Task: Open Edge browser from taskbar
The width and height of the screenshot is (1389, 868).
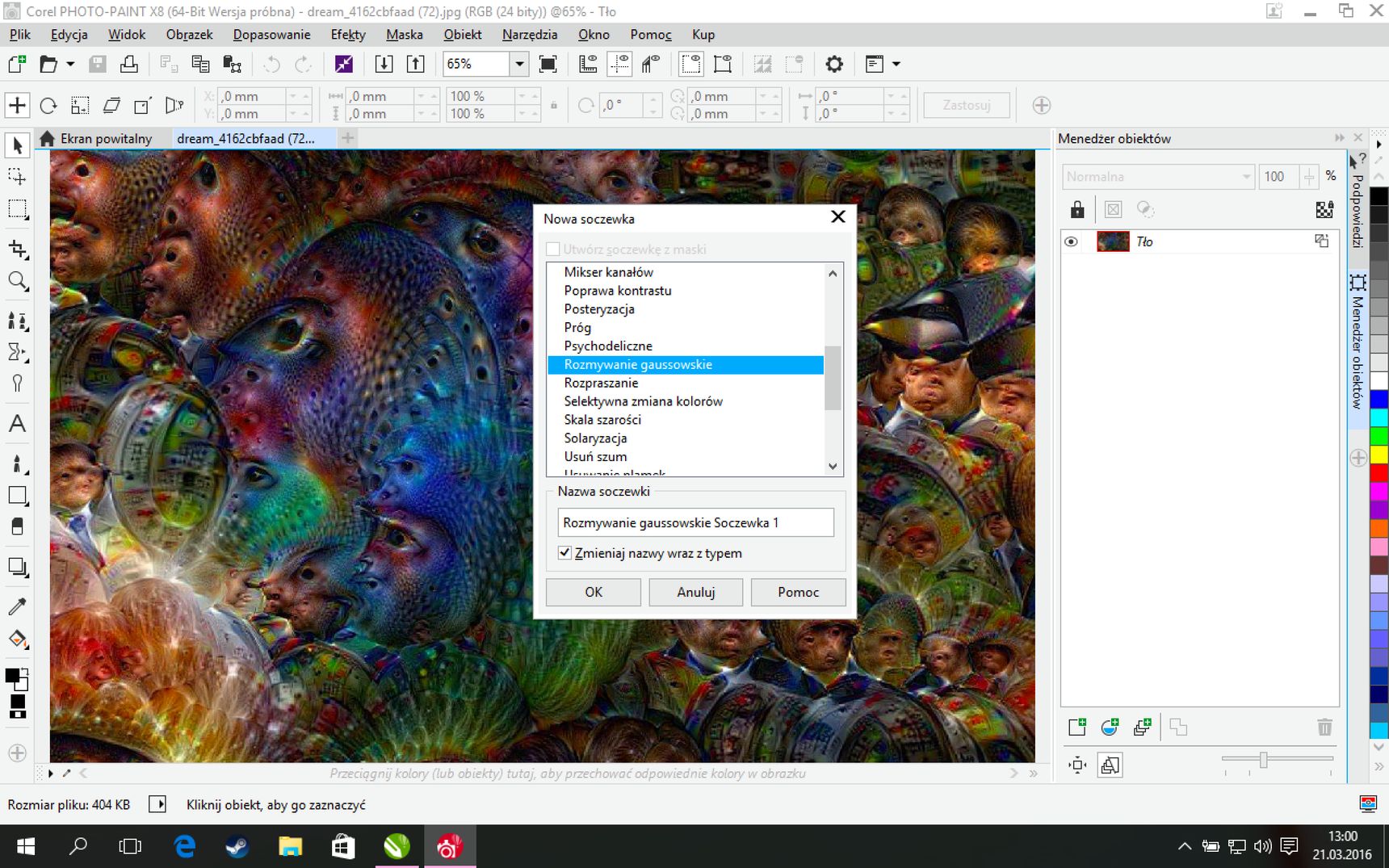Action: coord(185,846)
